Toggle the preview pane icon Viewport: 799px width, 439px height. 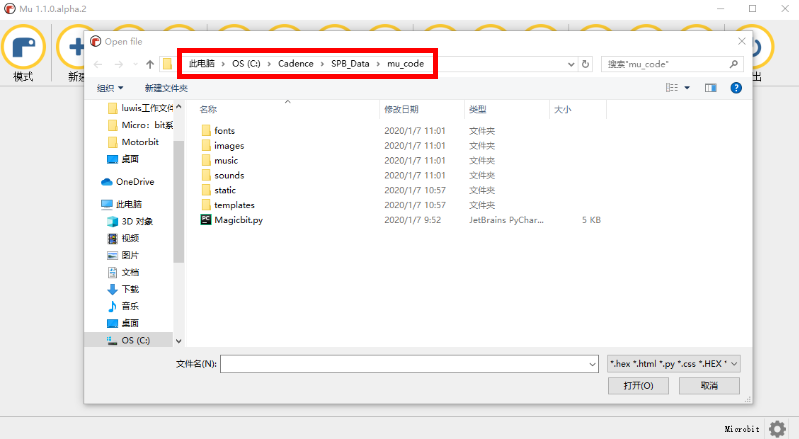point(710,88)
